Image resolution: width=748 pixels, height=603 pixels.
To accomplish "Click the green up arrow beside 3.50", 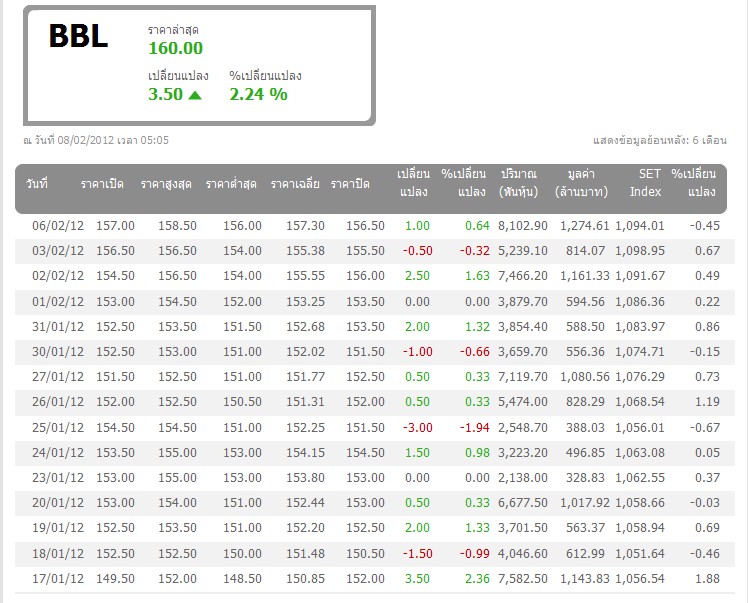I will (195, 95).
